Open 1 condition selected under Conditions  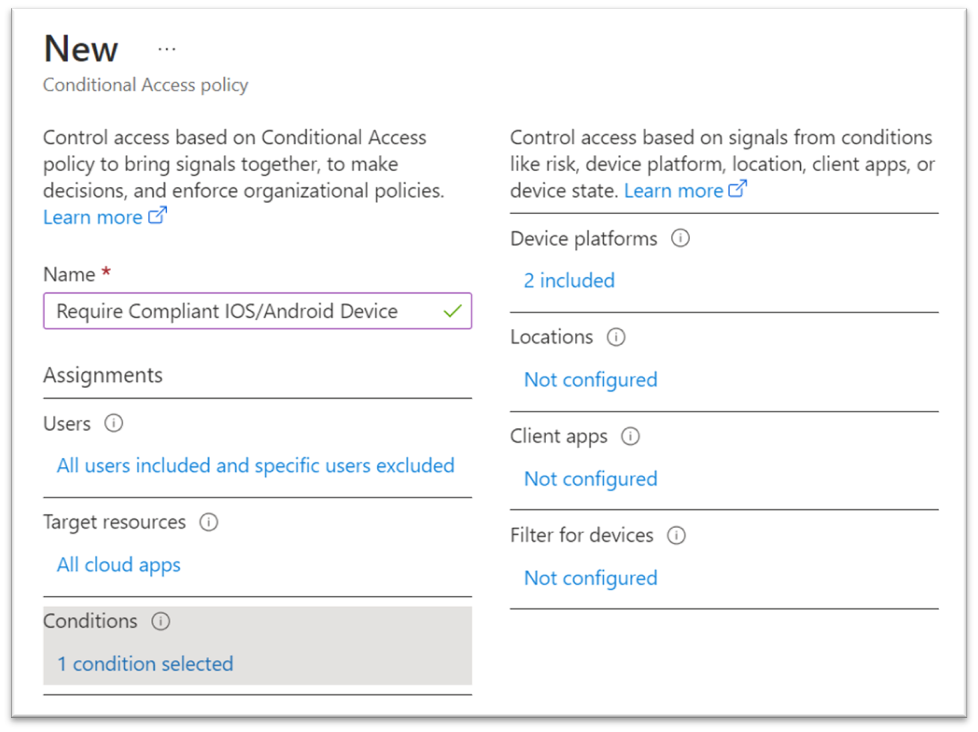(x=145, y=663)
